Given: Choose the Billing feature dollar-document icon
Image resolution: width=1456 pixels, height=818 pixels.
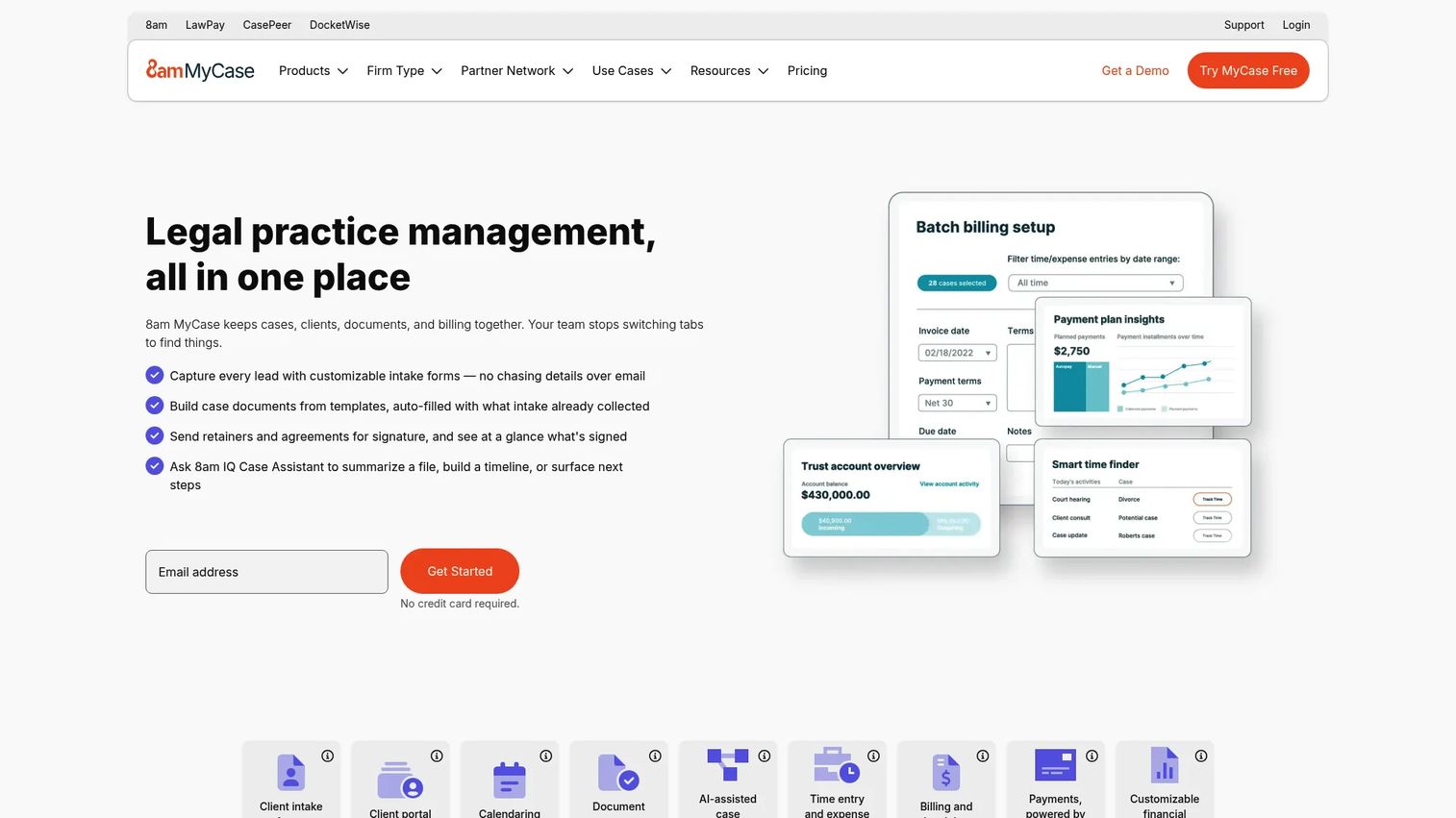Looking at the screenshot, I should 946,772.
